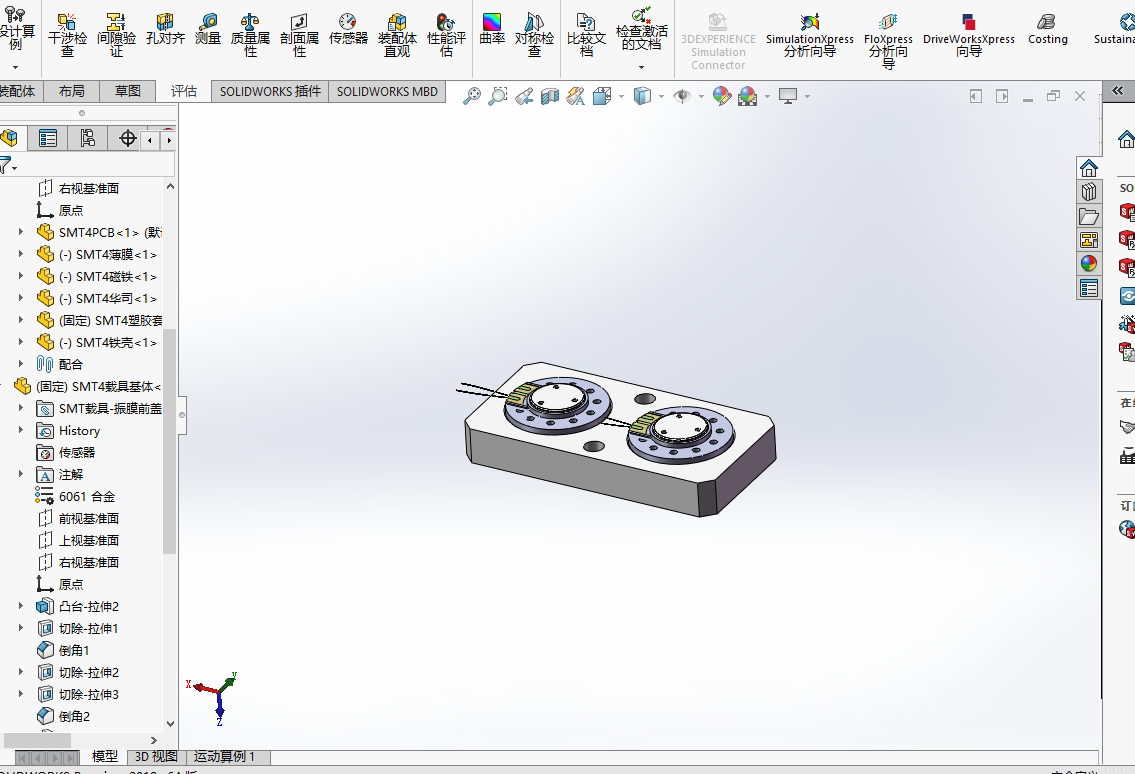Click the feature tree filter funnel
The width and height of the screenshot is (1135, 774).
(7, 166)
